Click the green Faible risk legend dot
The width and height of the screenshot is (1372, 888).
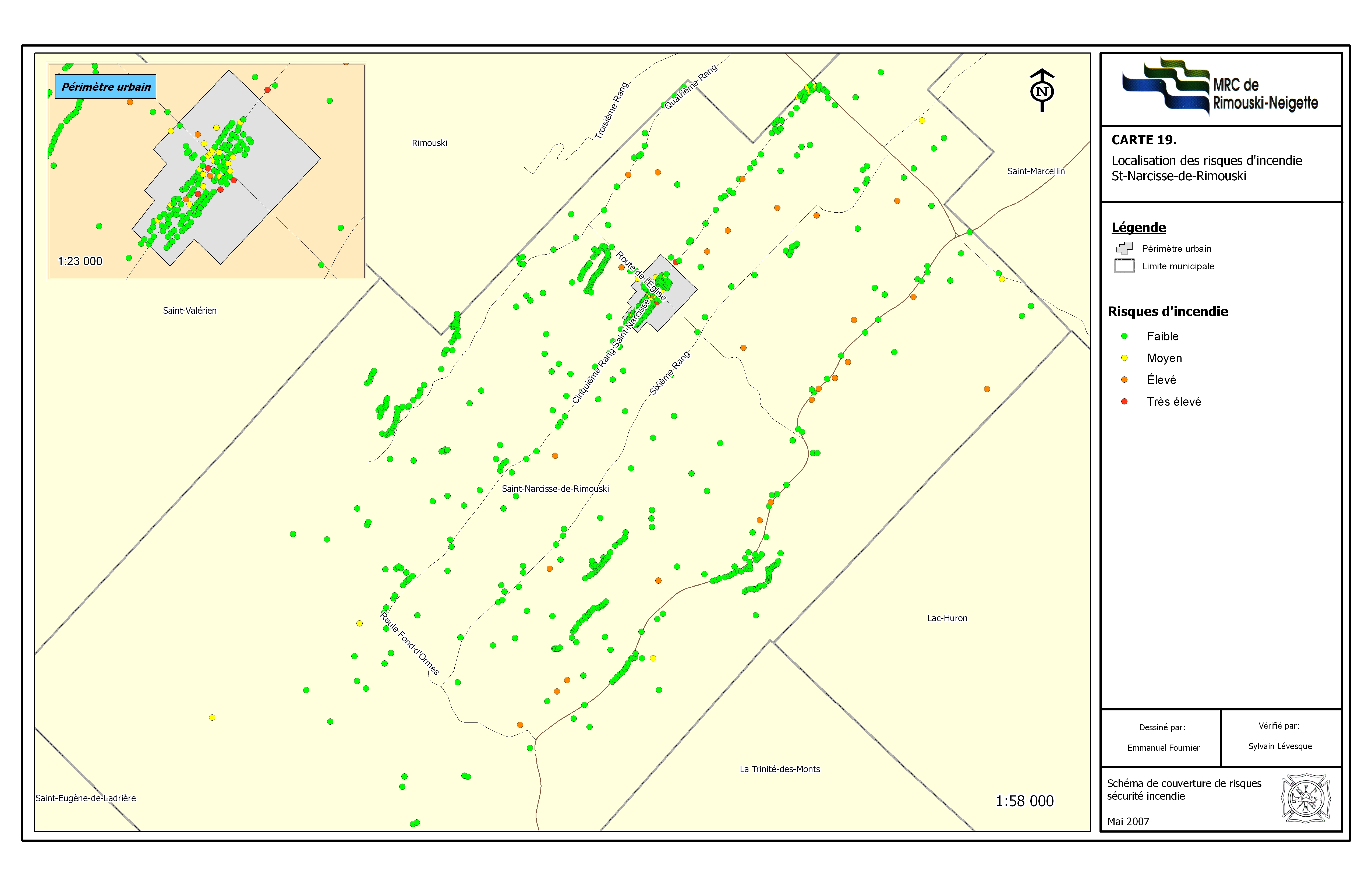click(1124, 336)
